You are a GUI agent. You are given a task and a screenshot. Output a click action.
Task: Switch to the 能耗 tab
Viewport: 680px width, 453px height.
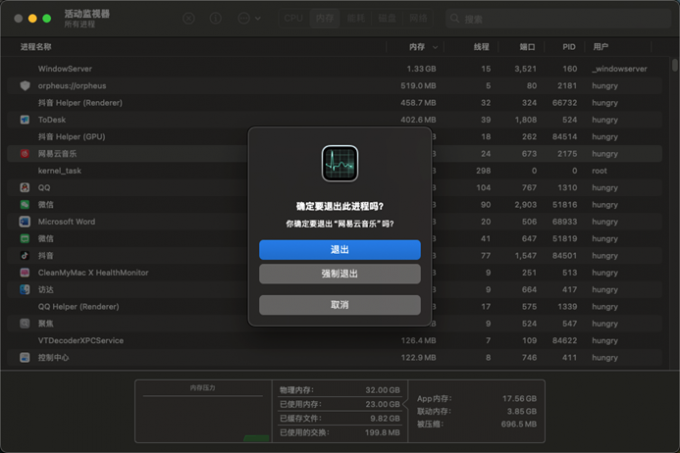click(356, 19)
